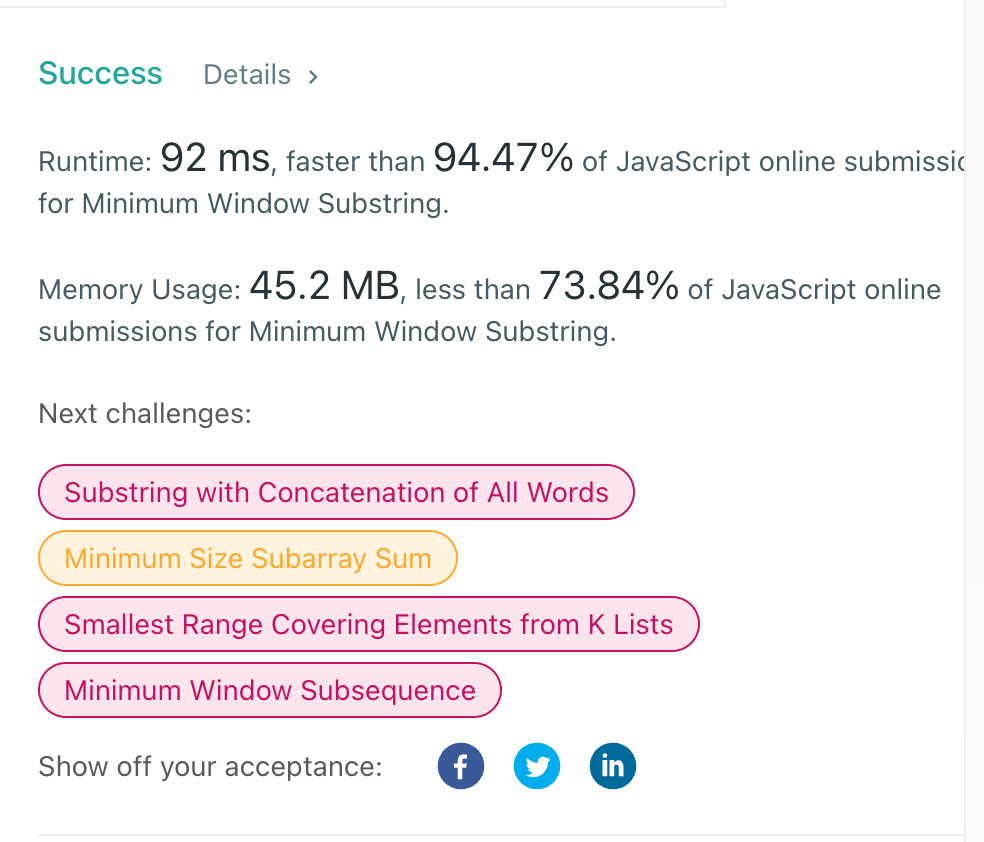Viewport: 984px width, 842px height.
Task: Click the "Next challenges:" label
Action: point(145,413)
